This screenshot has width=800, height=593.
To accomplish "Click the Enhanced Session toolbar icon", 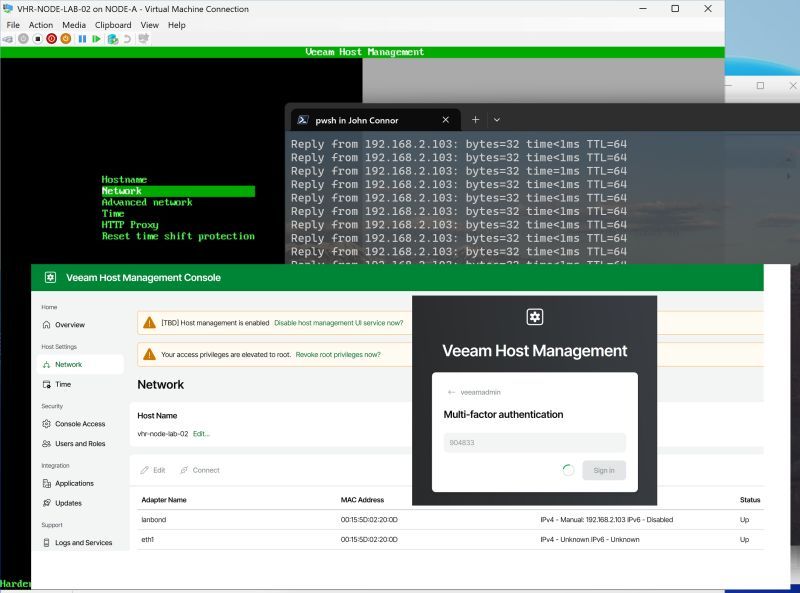I will 143,39.
